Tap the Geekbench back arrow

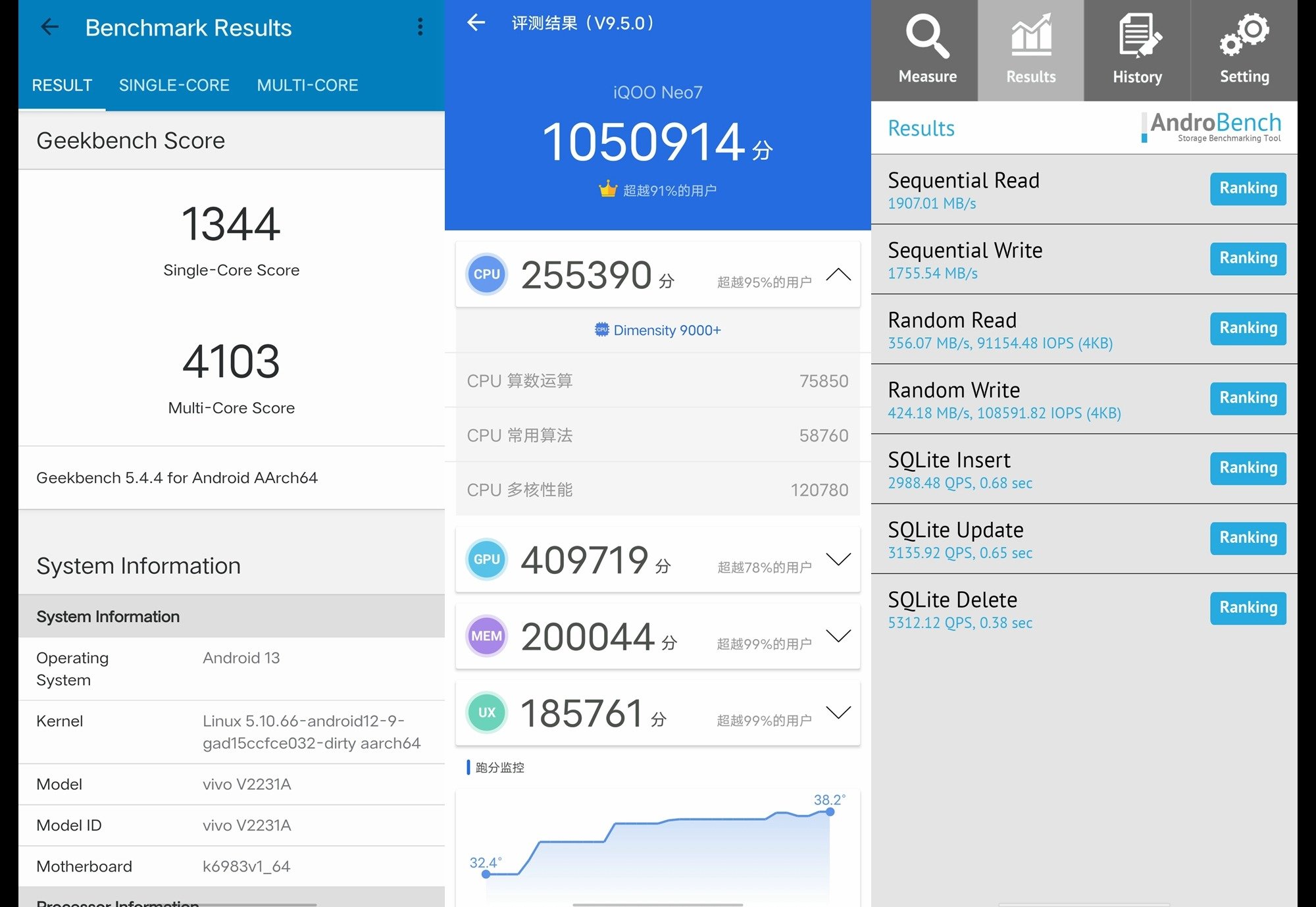pos(50,27)
